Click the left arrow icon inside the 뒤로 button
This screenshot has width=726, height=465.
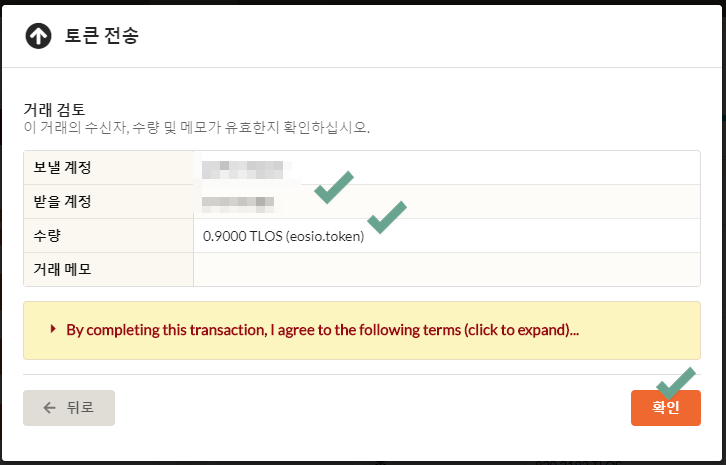click(49, 408)
